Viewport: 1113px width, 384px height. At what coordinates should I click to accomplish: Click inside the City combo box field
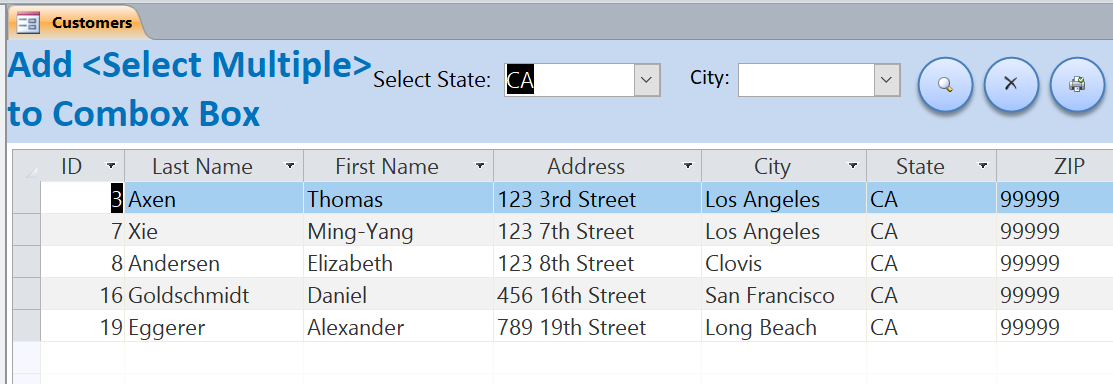(806, 80)
